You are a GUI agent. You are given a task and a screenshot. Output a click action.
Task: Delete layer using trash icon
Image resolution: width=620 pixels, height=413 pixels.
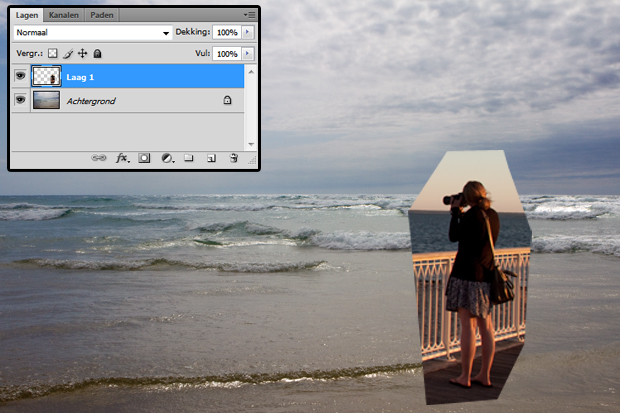click(233, 158)
